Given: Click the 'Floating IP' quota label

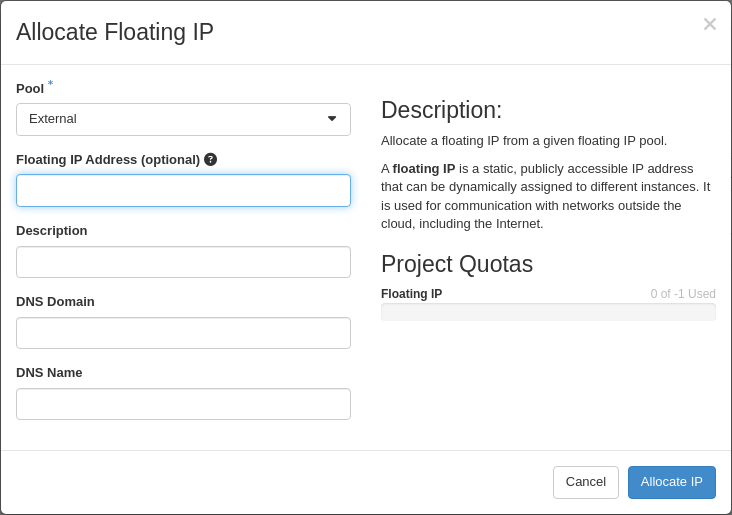Looking at the screenshot, I should [x=411, y=294].
